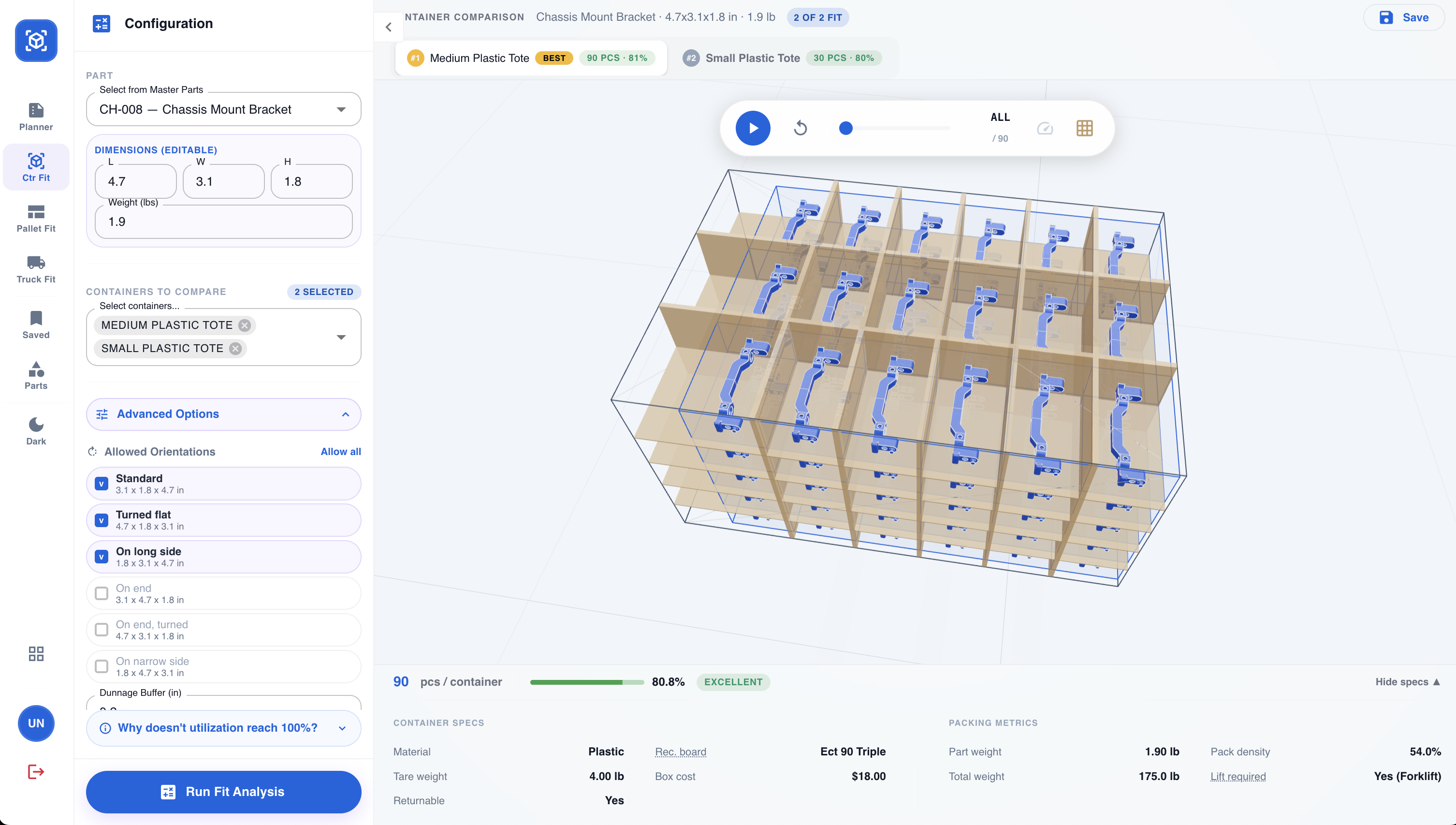Click the L dimension input field
Viewport: 1456px width, 825px height.
tap(135, 181)
